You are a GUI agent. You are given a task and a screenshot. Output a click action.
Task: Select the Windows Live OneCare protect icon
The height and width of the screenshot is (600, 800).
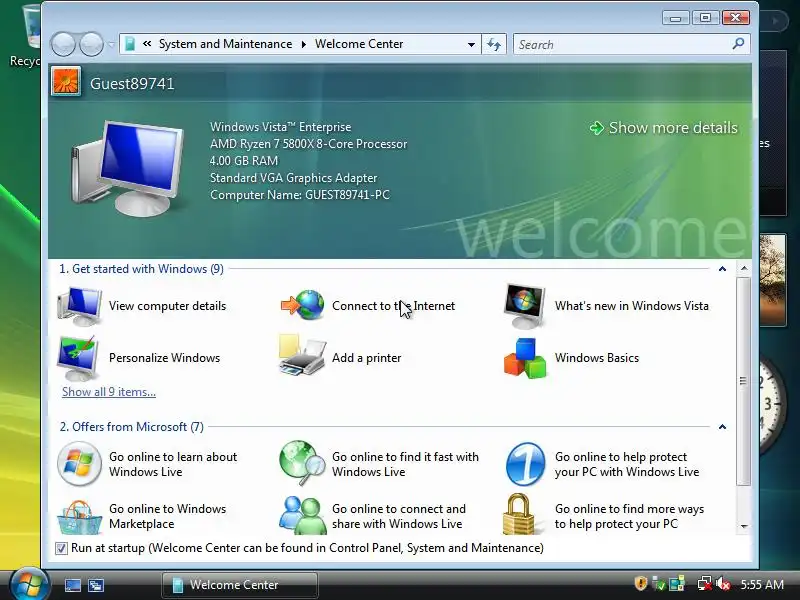click(526, 464)
